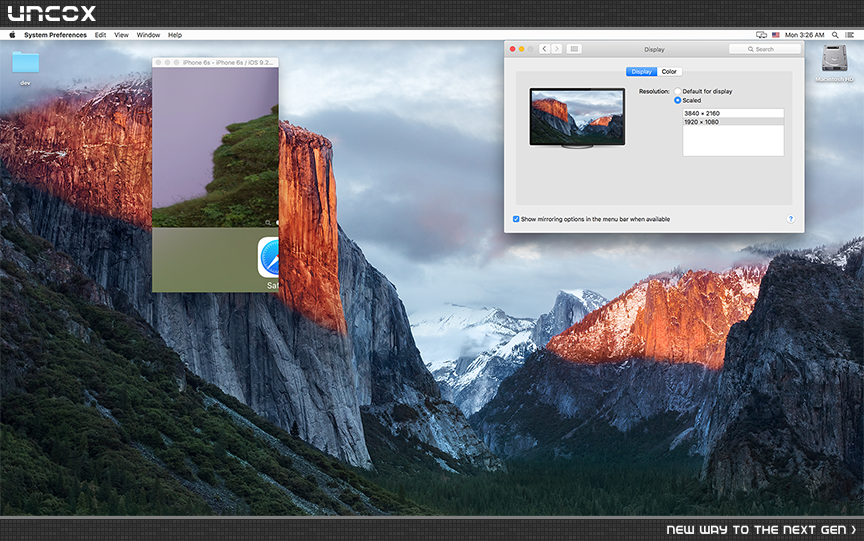Switch to the Display tab

[641, 72]
